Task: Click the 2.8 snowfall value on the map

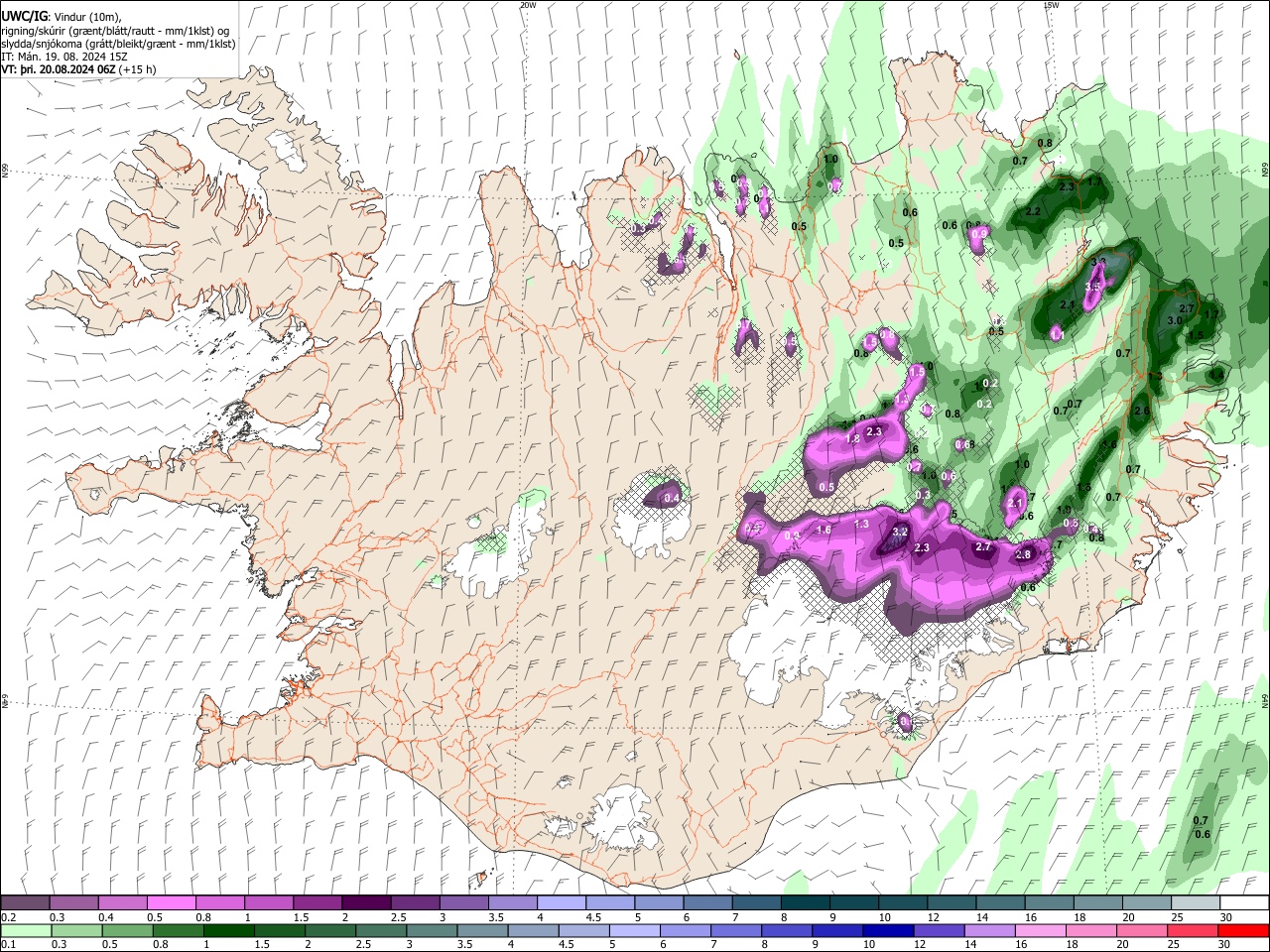Action: tap(1024, 555)
